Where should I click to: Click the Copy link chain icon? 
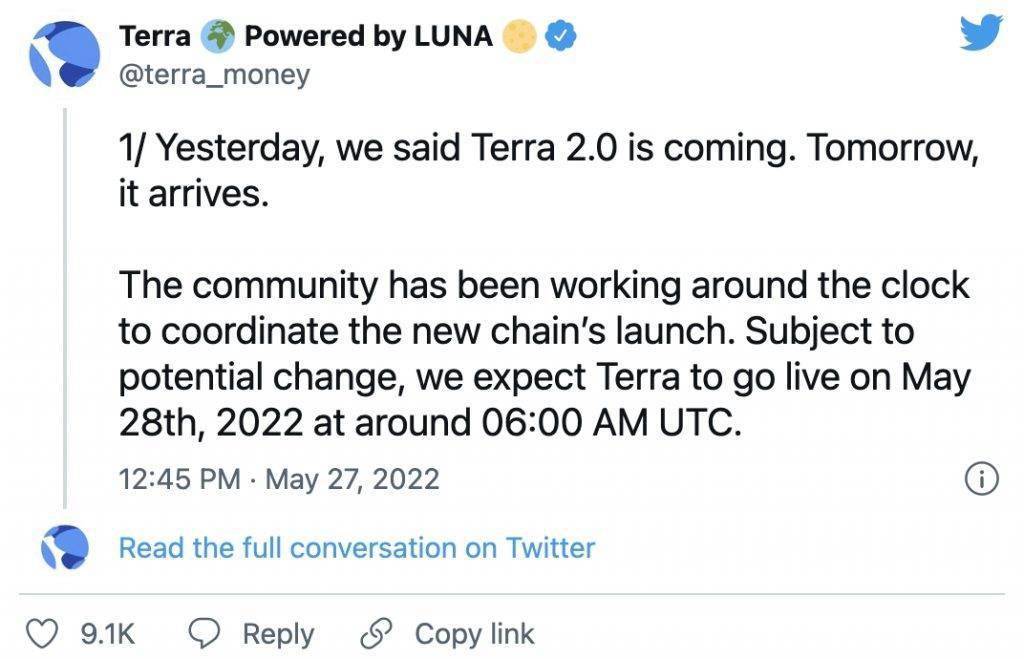click(375, 632)
